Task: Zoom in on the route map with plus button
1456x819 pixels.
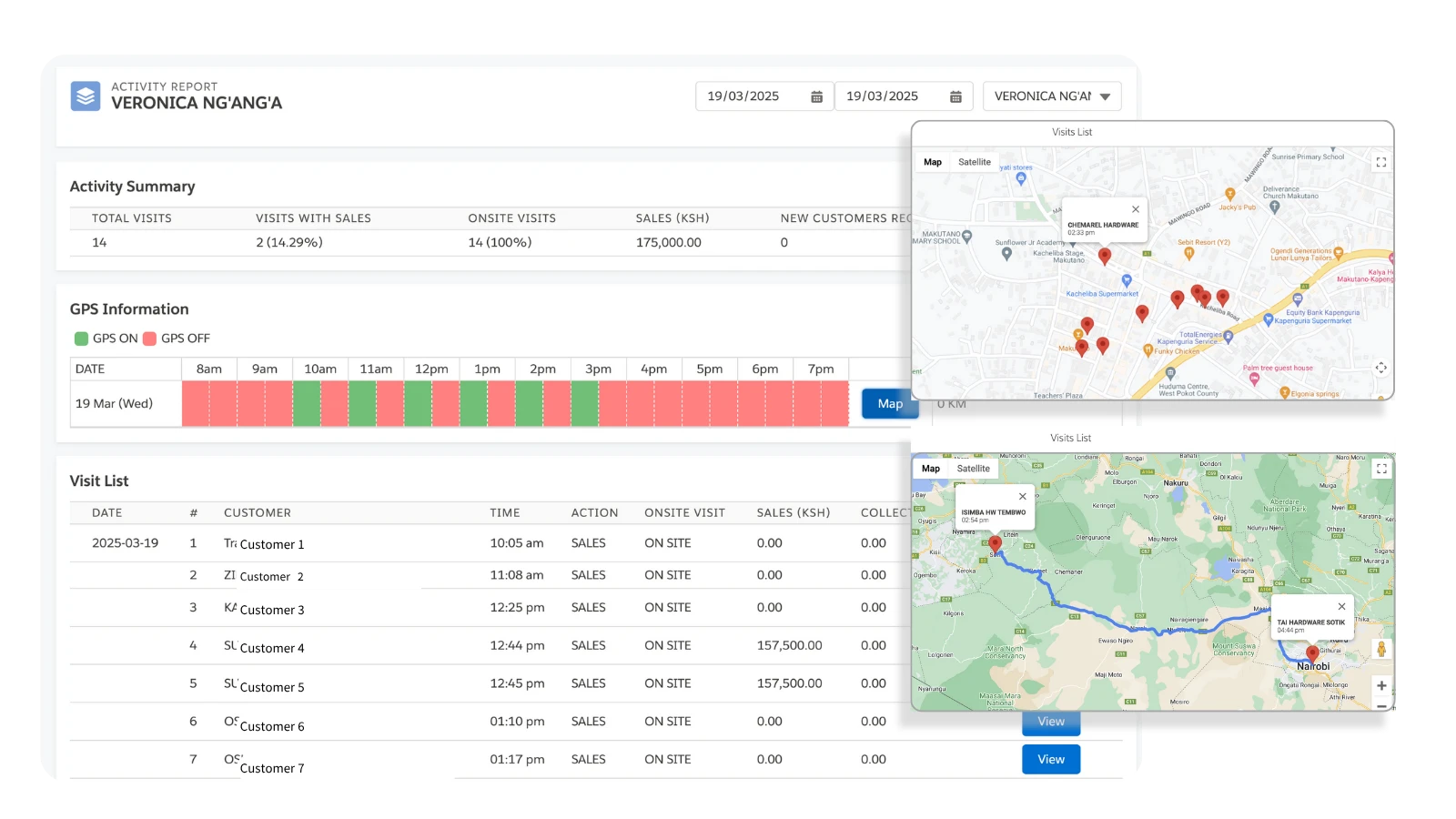Action: 1382,685
